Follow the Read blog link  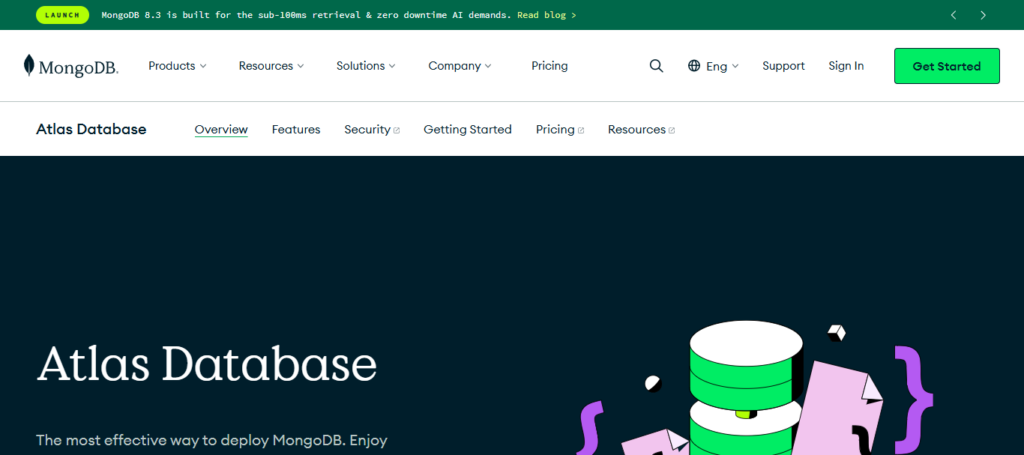(x=547, y=15)
